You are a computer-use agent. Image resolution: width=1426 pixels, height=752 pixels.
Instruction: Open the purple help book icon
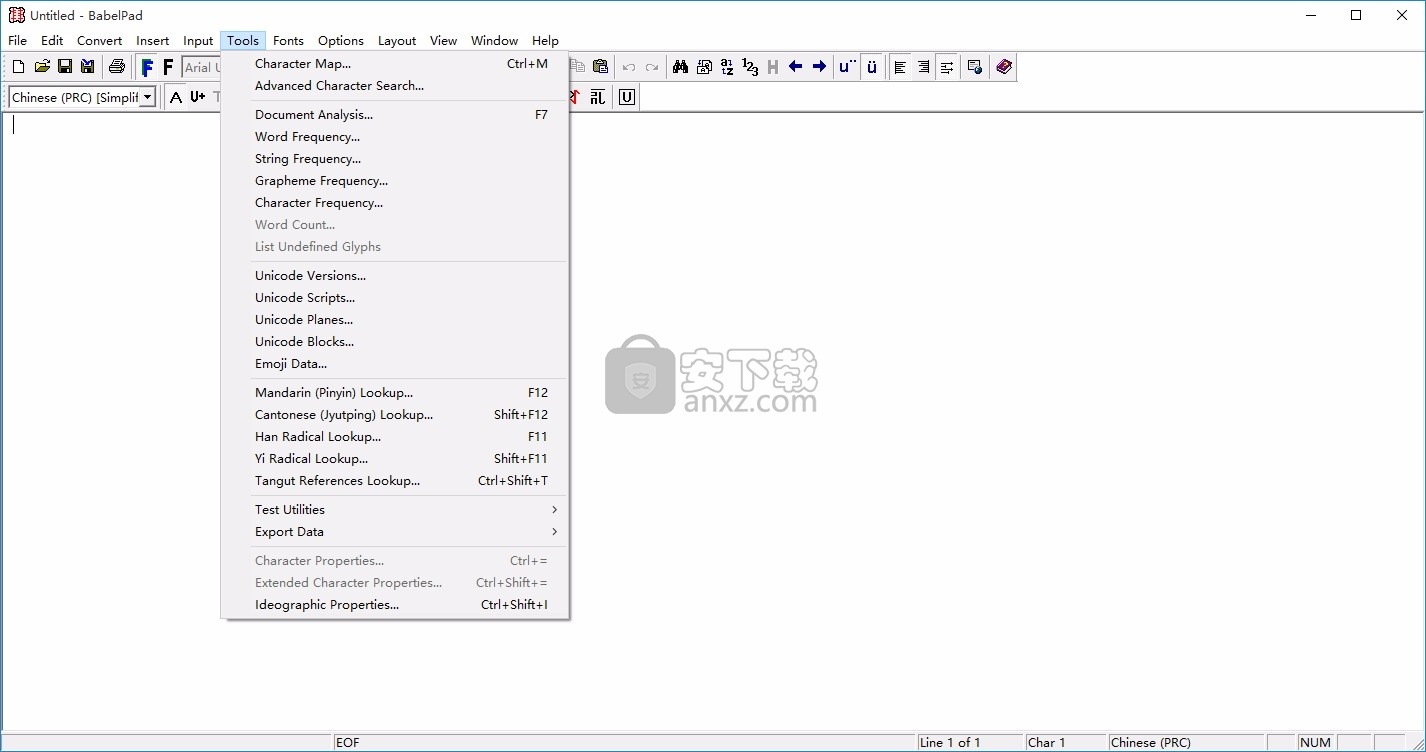tap(1004, 67)
